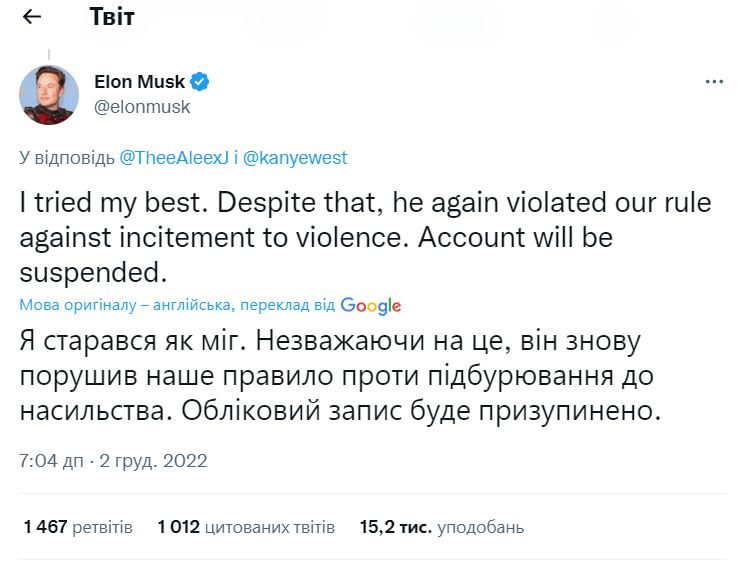Image resolution: width=739 pixels, height=562 pixels.
Task: Click the Google logo in translation note
Action: pyautogui.click(x=370, y=306)
